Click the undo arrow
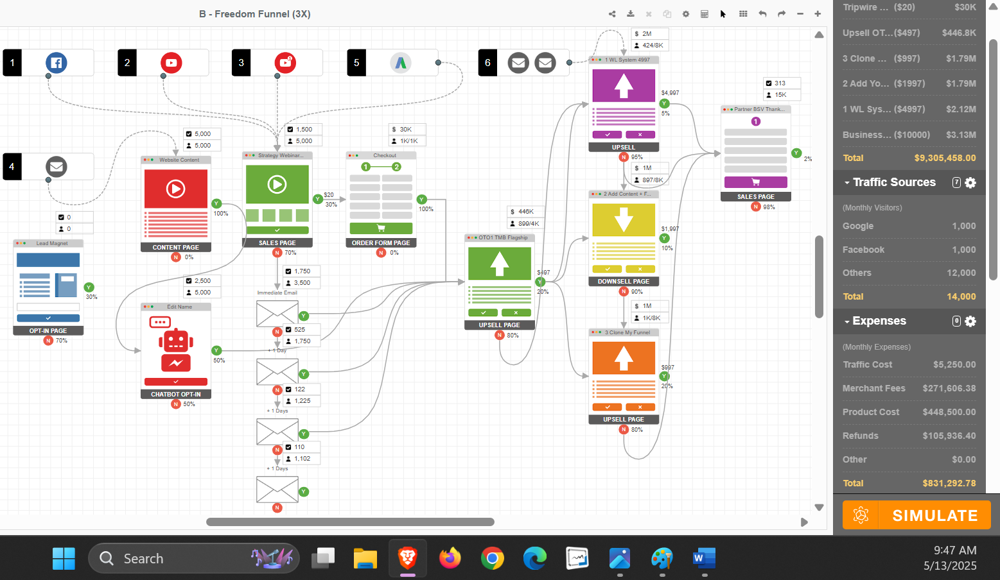Image resolution: width=1000 pixels, height=580 pixels. tap(762, 14)
